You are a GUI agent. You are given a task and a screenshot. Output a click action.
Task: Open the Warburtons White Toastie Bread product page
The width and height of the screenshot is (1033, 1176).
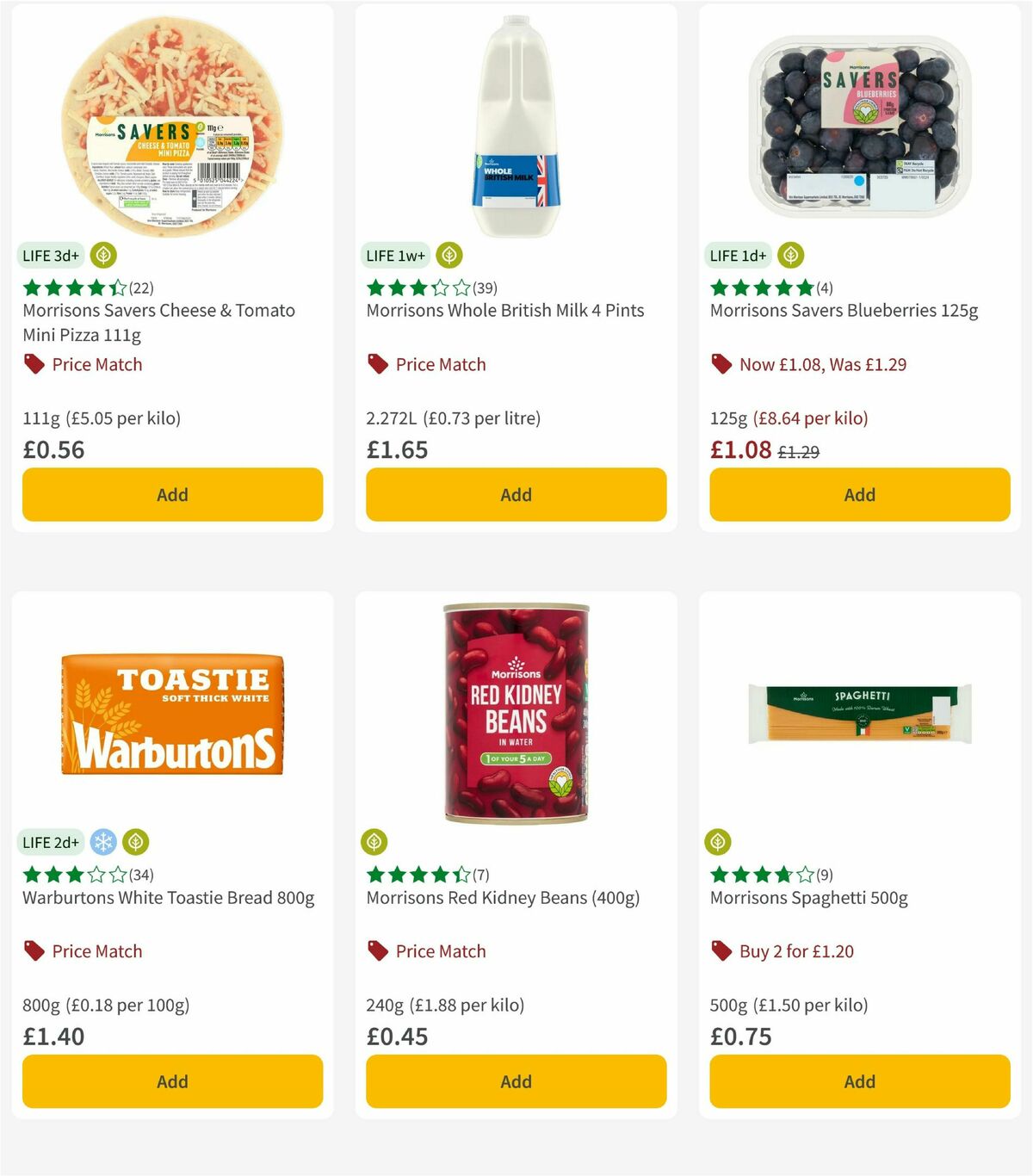[168, 898]
